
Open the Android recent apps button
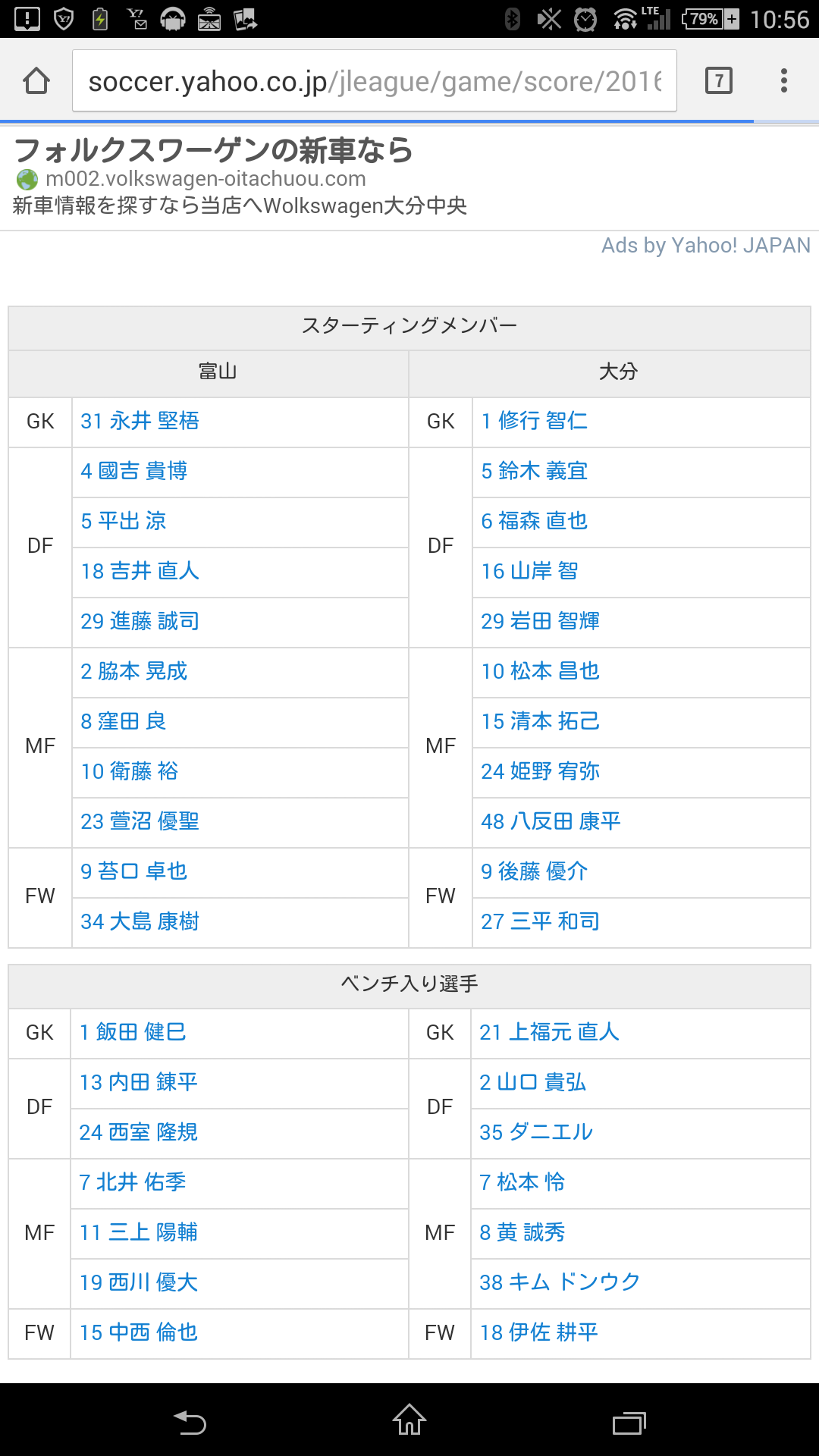click(x=629, y=1423)
